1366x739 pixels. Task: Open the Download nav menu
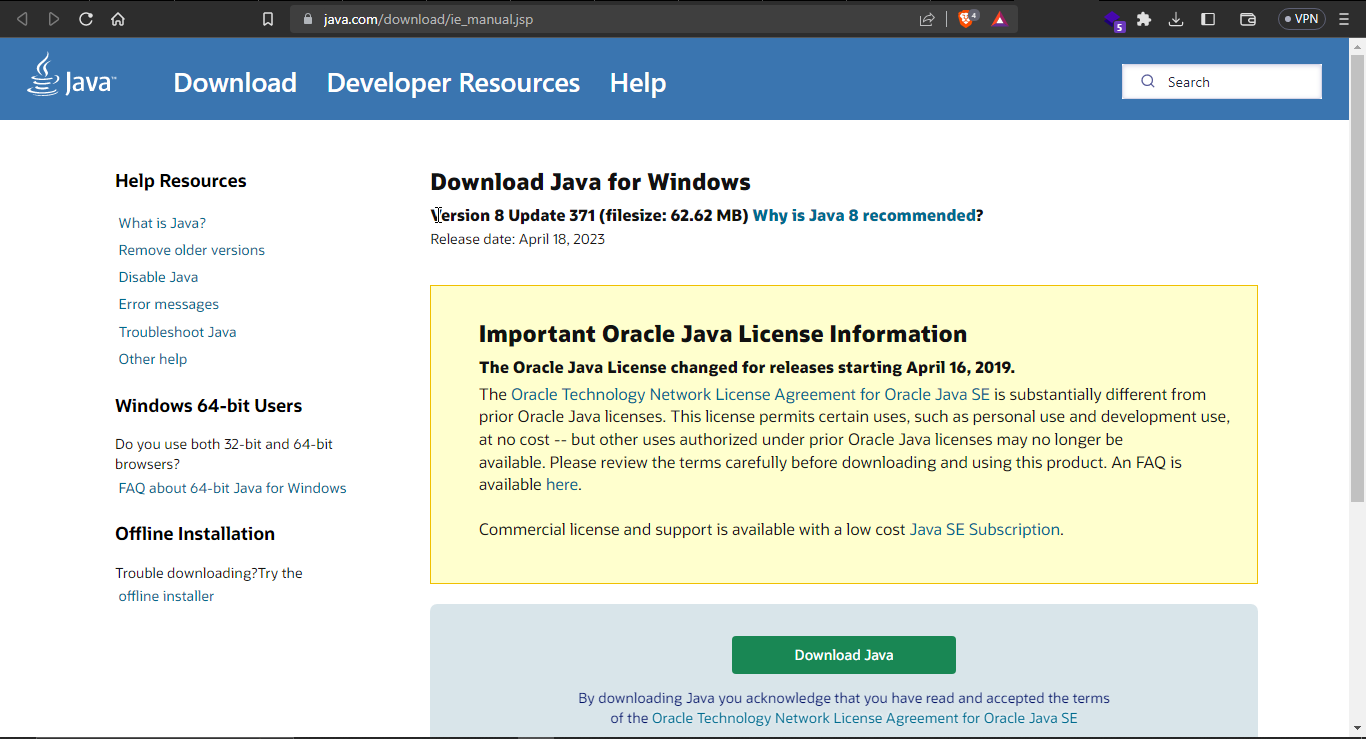235,83
